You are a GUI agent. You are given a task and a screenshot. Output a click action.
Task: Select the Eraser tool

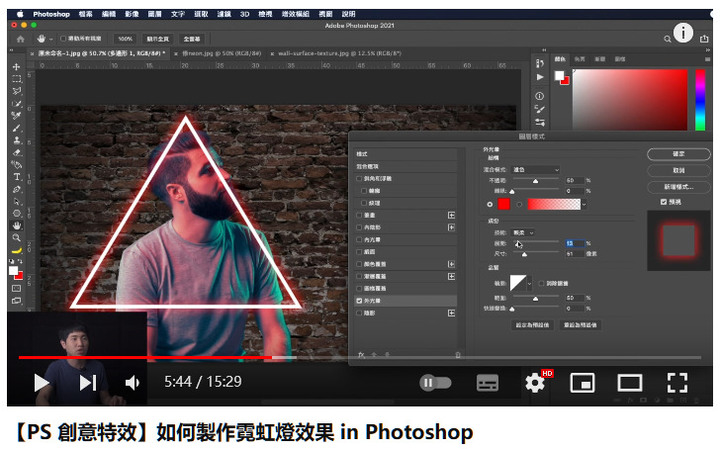pos(17,152)
